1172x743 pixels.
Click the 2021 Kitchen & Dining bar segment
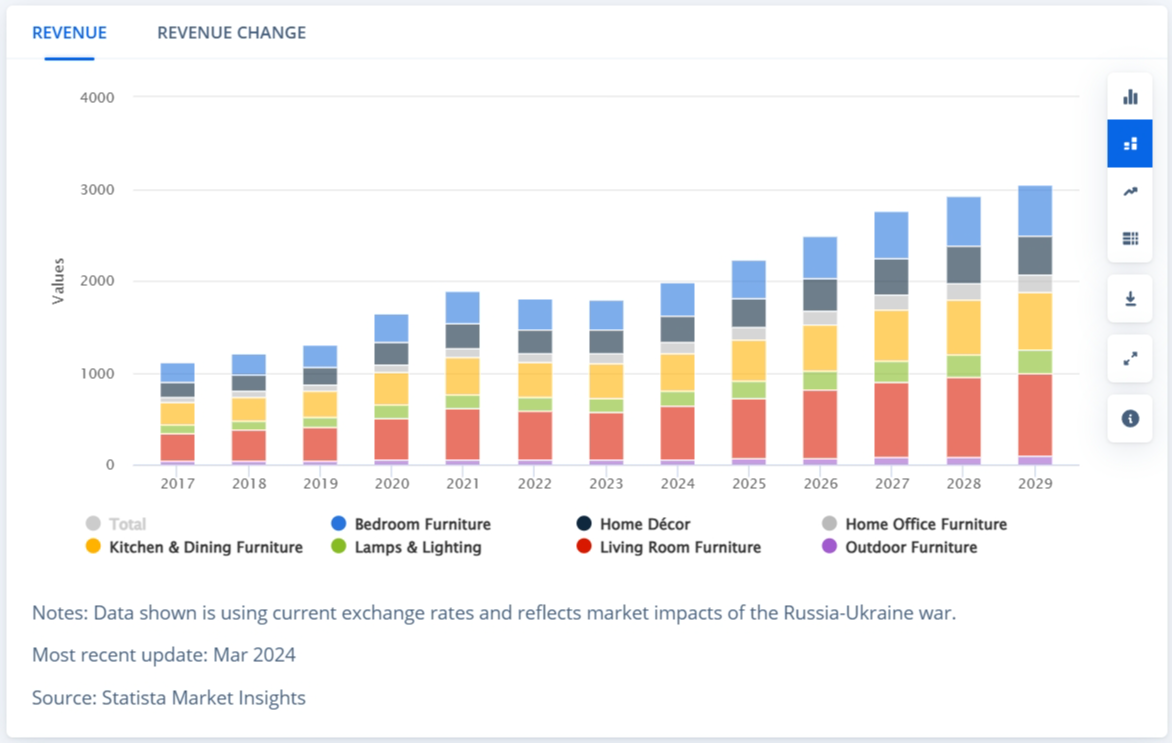click(x=463, y=376)
